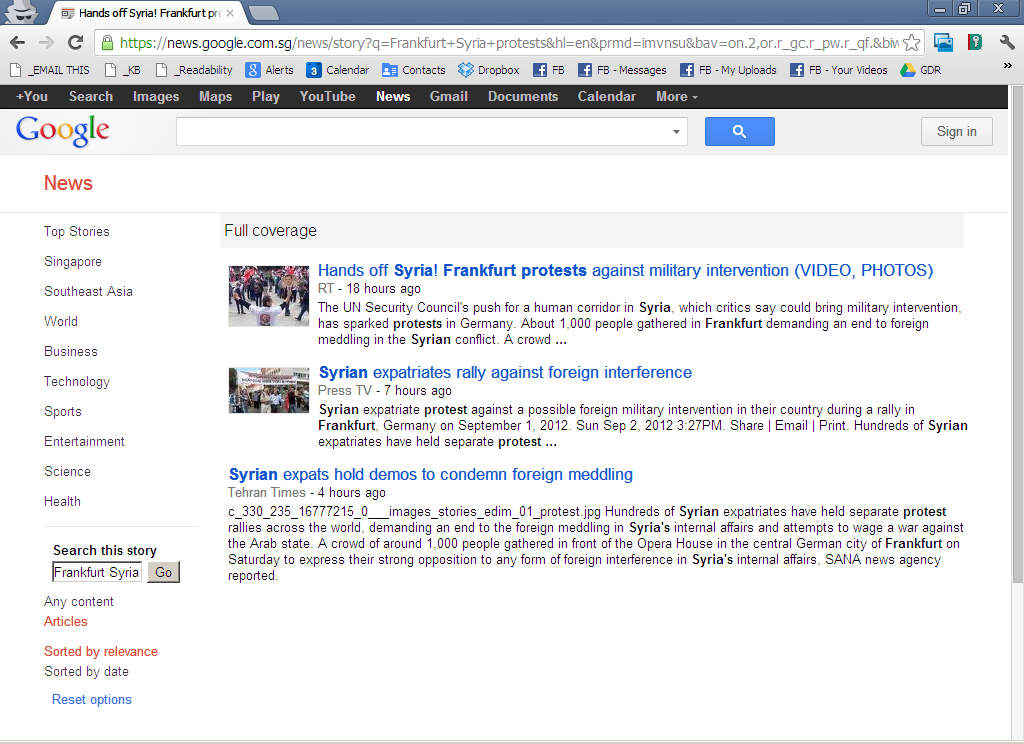The height and width of the screenshot is (744, 1024).
Task: Select Maps in the Google bar
Action: pyautogui.click(x=216, y=97)
